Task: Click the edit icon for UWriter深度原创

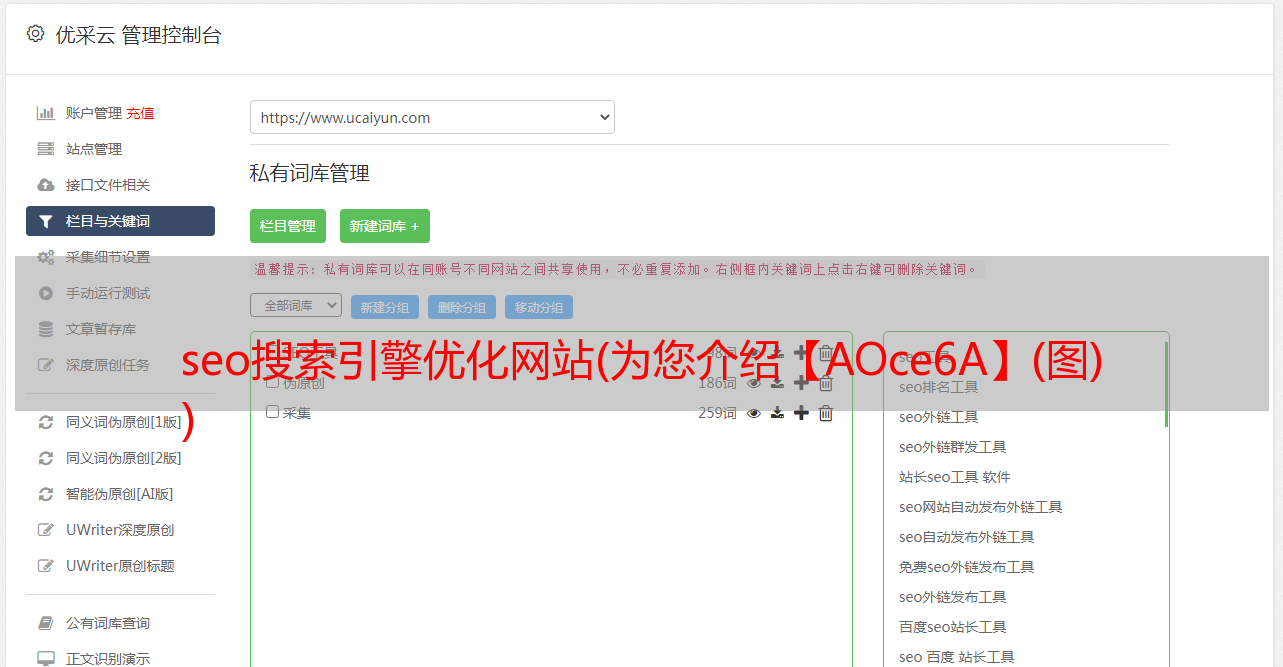Action: click(46, 530)
